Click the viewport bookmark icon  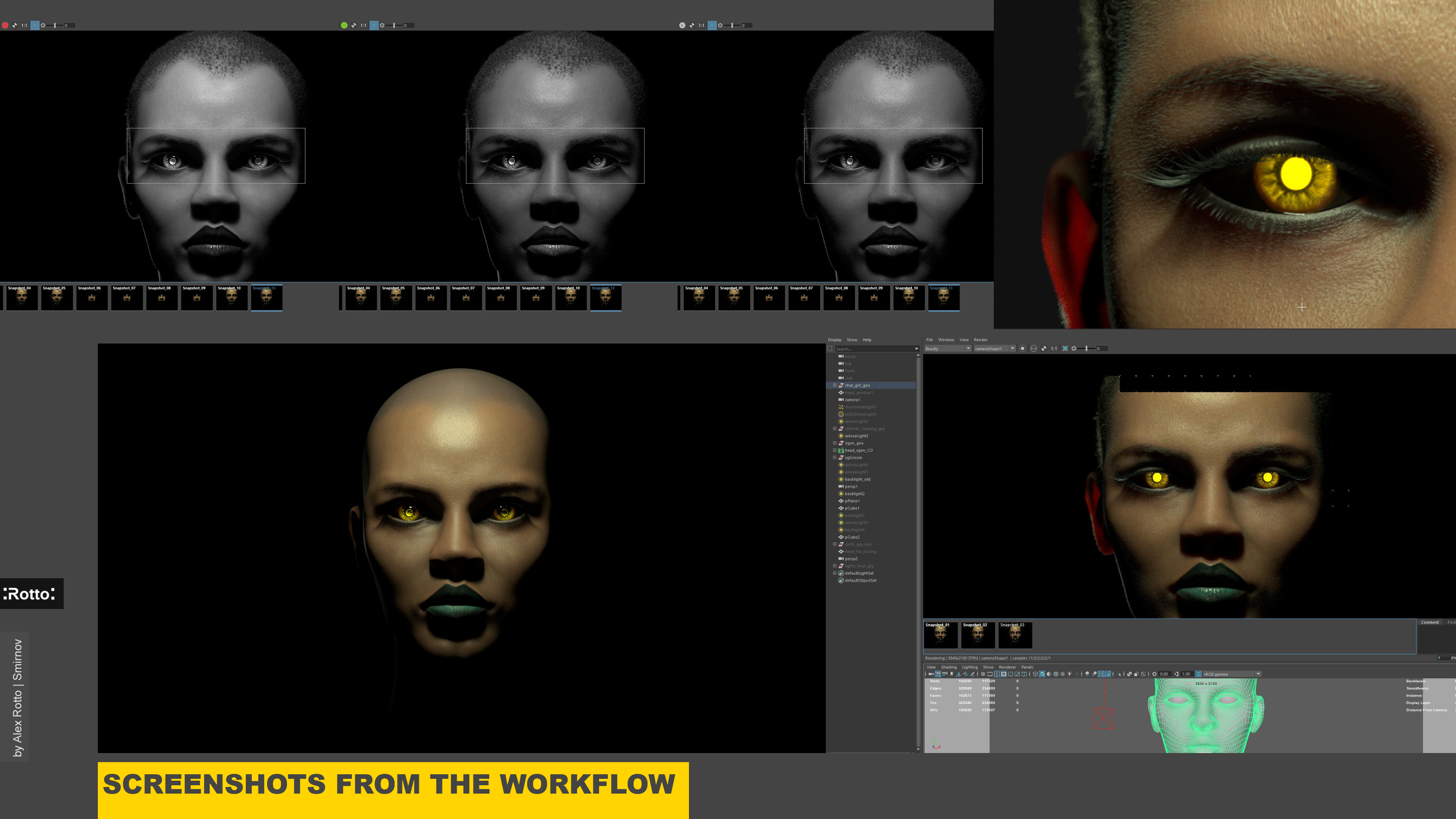coord(952,674)
